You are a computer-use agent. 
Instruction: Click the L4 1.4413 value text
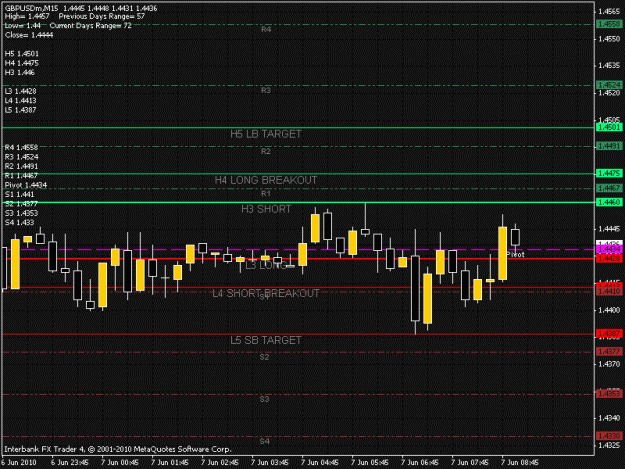(21, 101)
